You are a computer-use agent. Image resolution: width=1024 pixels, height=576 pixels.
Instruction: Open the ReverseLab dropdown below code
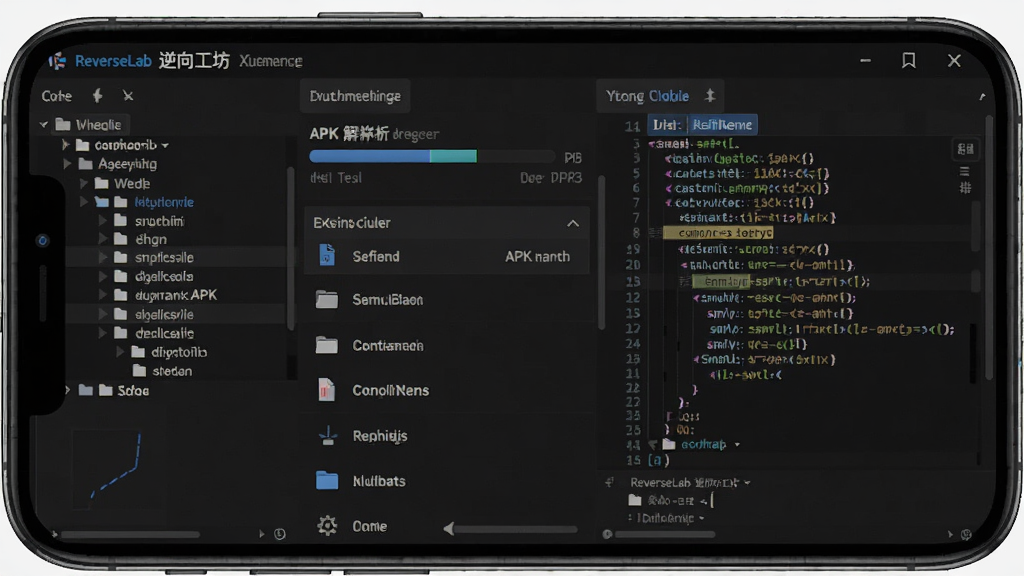click(x=690, y=483)
